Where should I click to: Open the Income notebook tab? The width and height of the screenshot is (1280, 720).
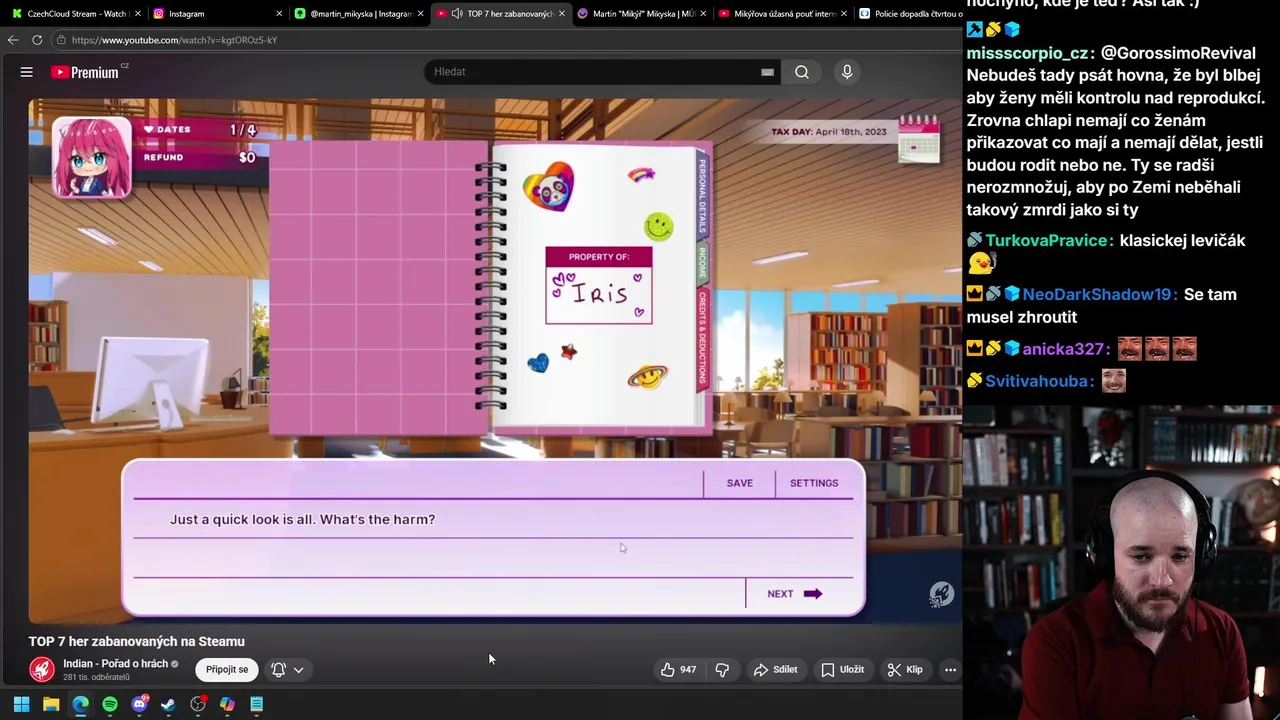tap(702, 263)
